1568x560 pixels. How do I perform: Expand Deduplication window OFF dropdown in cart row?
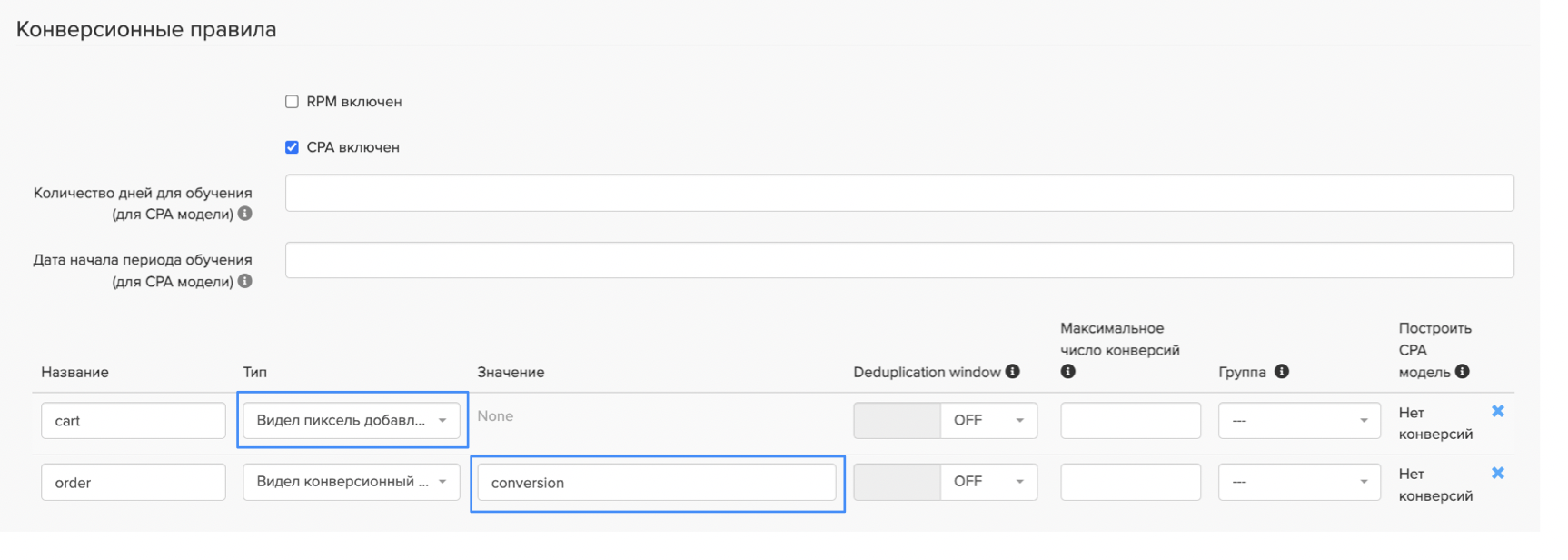tap(988, 421)
